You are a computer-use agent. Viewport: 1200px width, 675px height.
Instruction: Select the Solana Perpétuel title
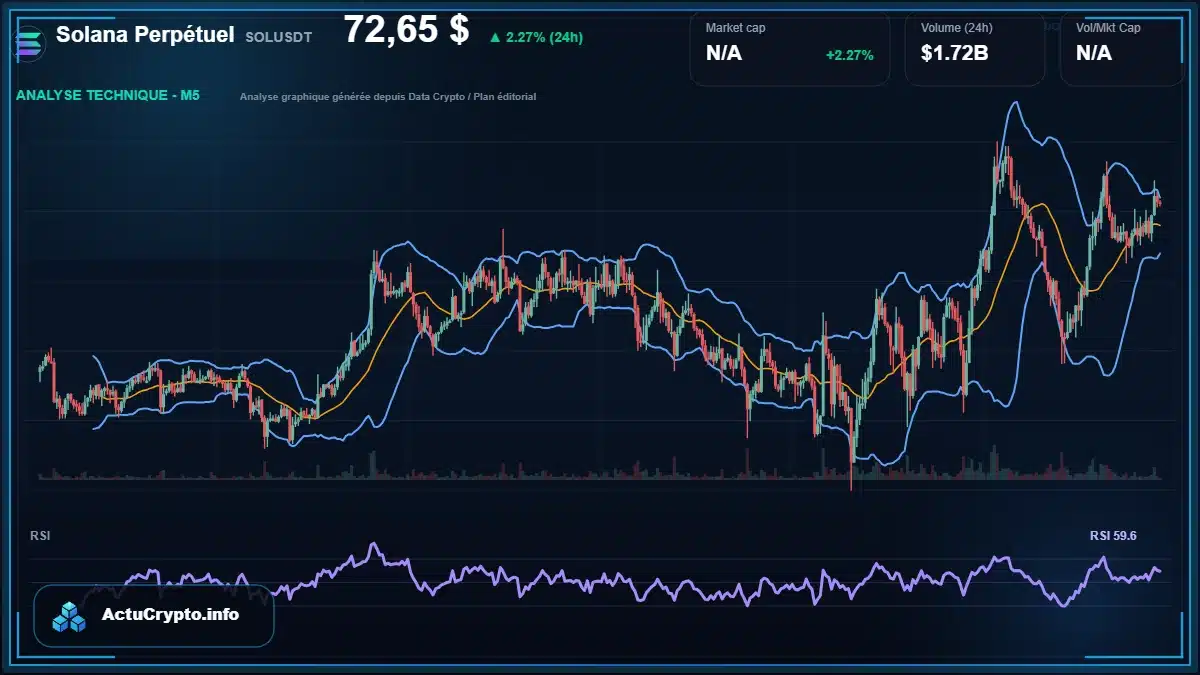click(x=145, y=35)
